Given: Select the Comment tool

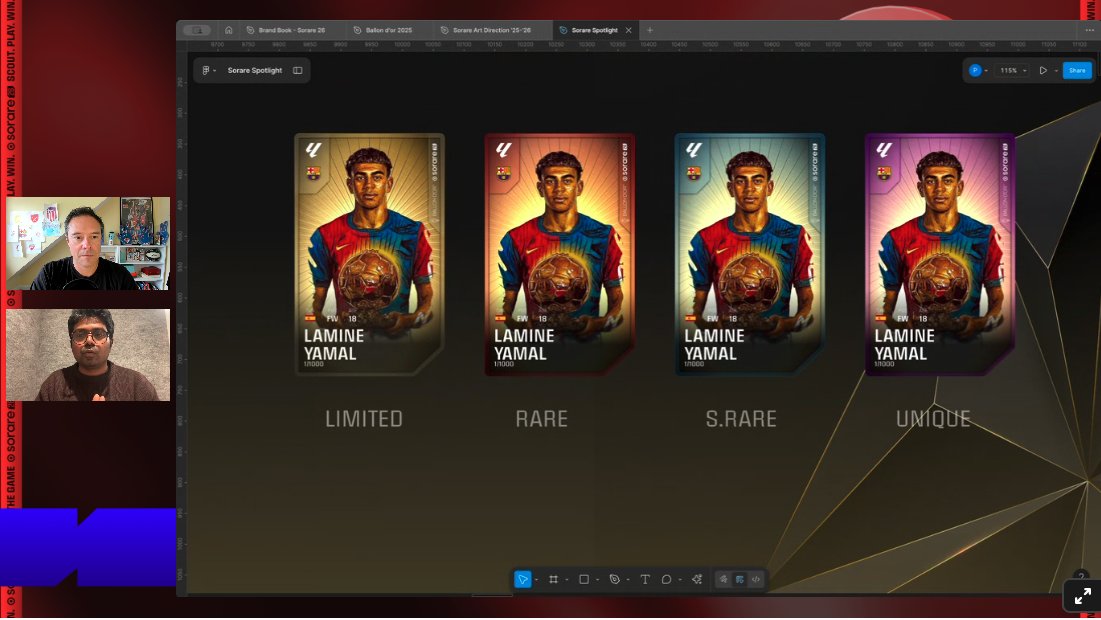Looking at the screenshot, I should pos(666,579).
